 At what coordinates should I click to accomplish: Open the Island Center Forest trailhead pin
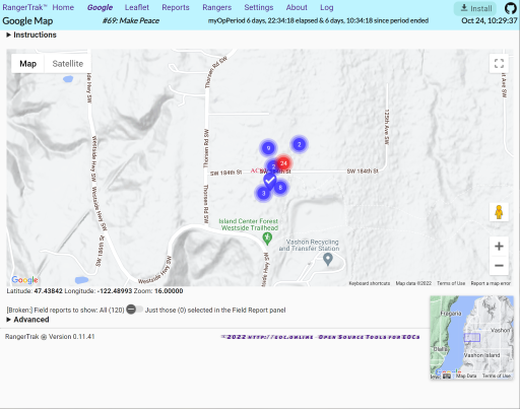coord(267,238)
